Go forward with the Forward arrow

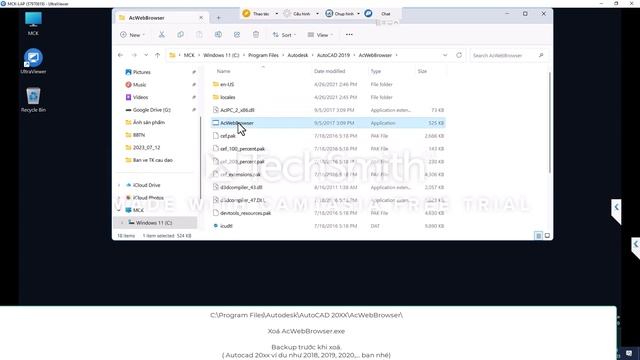coord(134,55)
